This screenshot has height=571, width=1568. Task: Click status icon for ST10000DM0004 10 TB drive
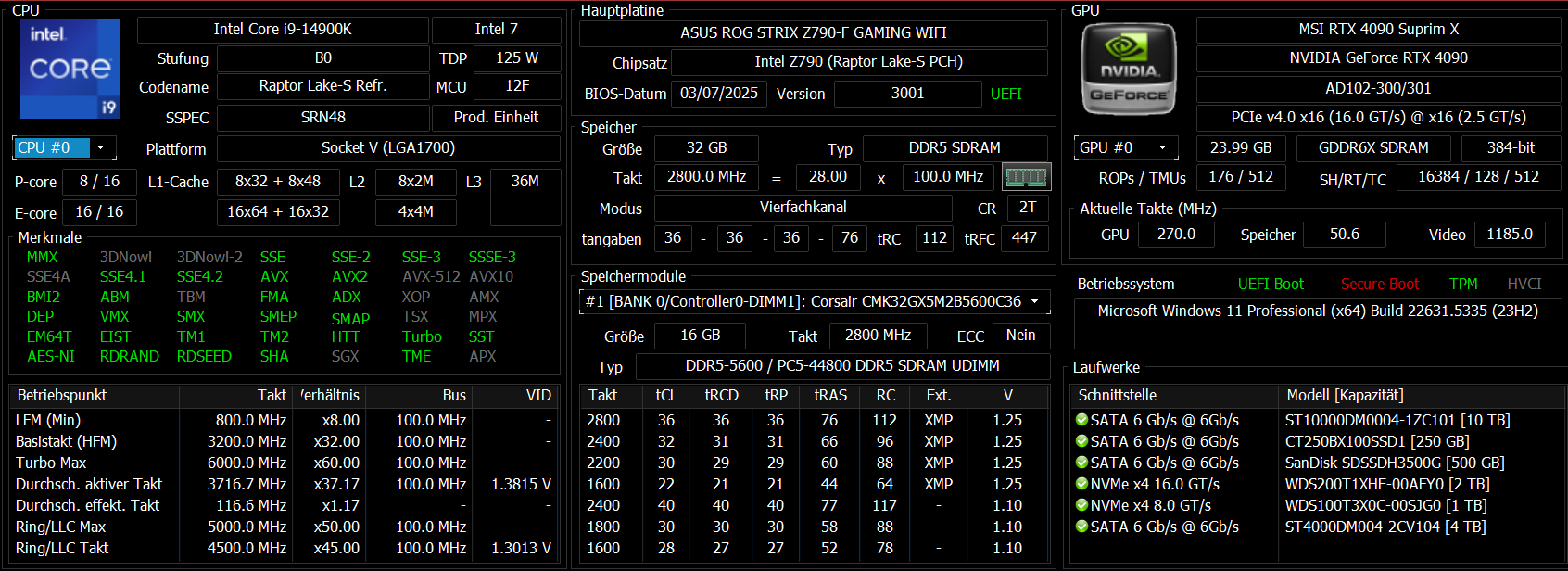coord(1081,420)
